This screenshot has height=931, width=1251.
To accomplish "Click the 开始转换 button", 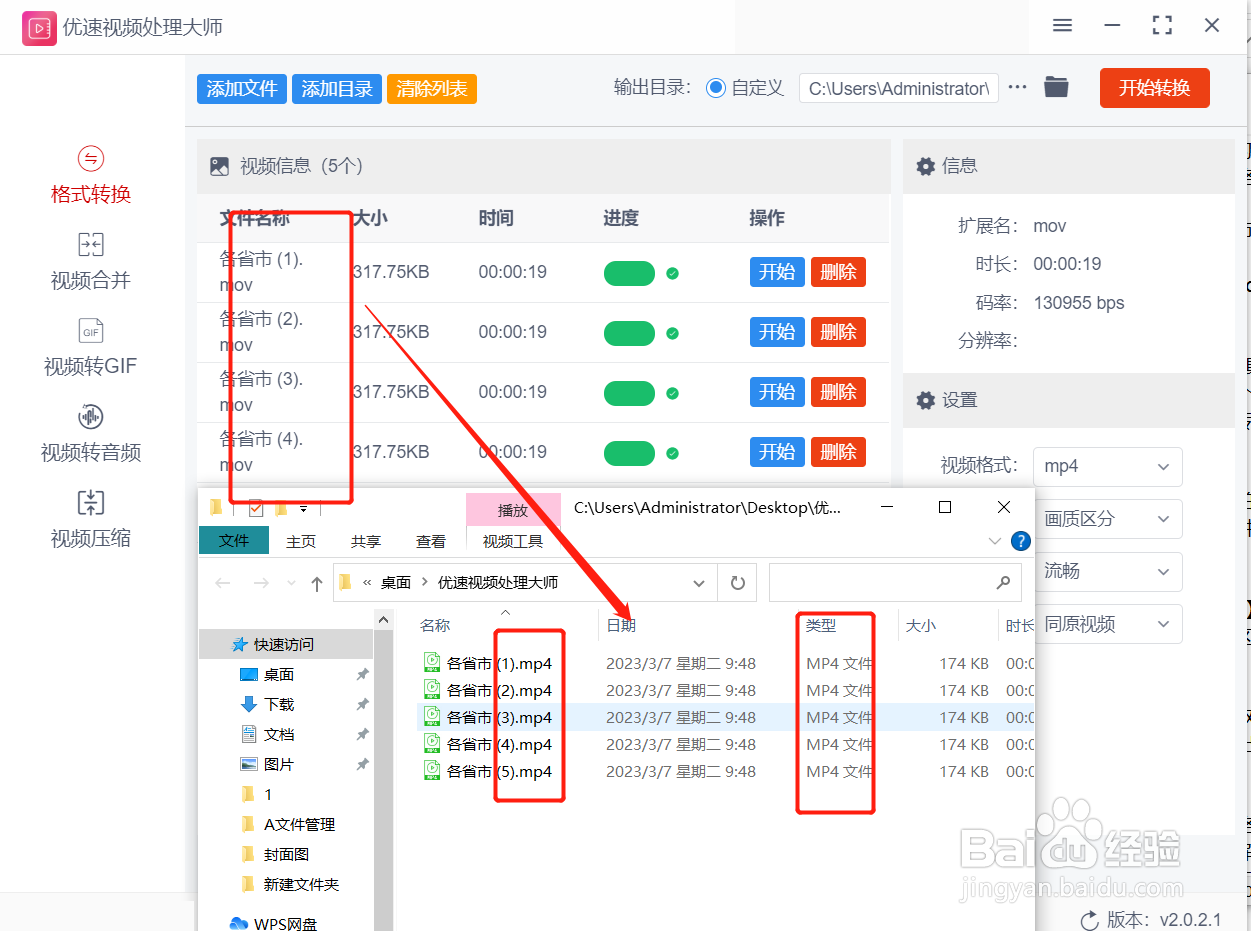I will coord(1155,88).
